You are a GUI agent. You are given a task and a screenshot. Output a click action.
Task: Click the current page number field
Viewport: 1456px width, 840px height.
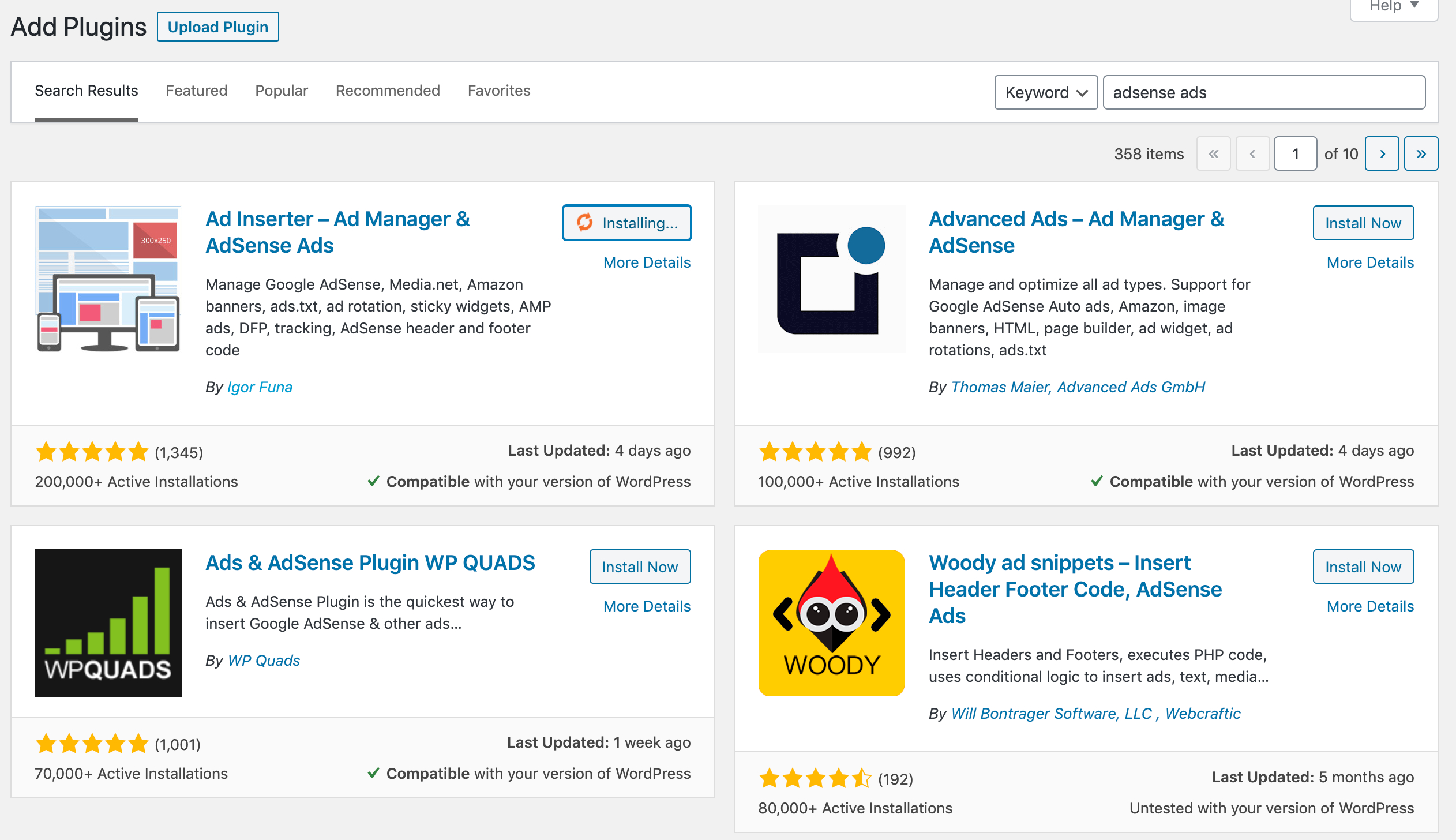point(1295,153)
